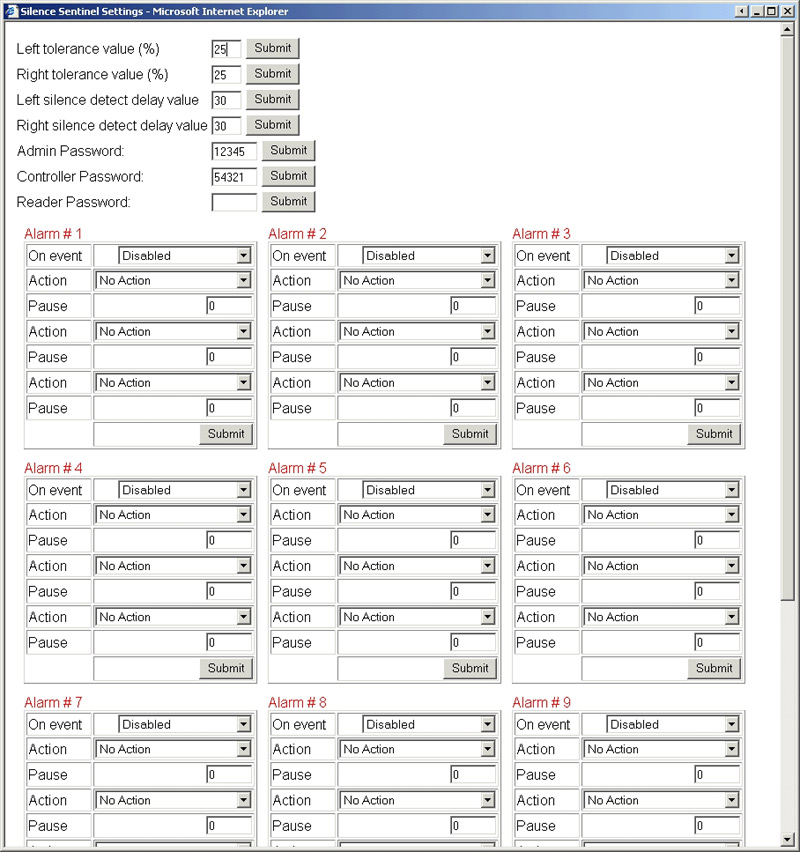This screenshot has width=800, height=852.
Task: Click the Controller Password text field
Action: [234, 177]
